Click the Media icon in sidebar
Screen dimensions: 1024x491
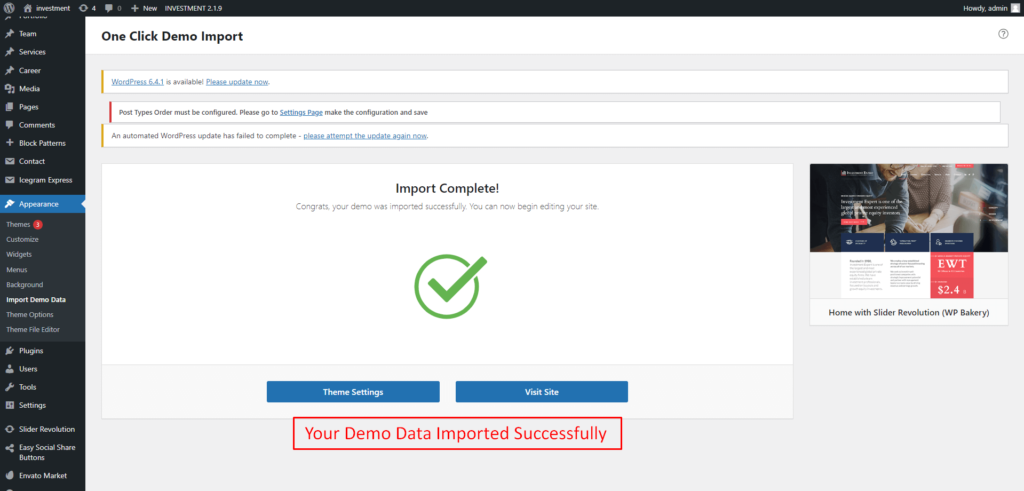[x=10, y=89]
